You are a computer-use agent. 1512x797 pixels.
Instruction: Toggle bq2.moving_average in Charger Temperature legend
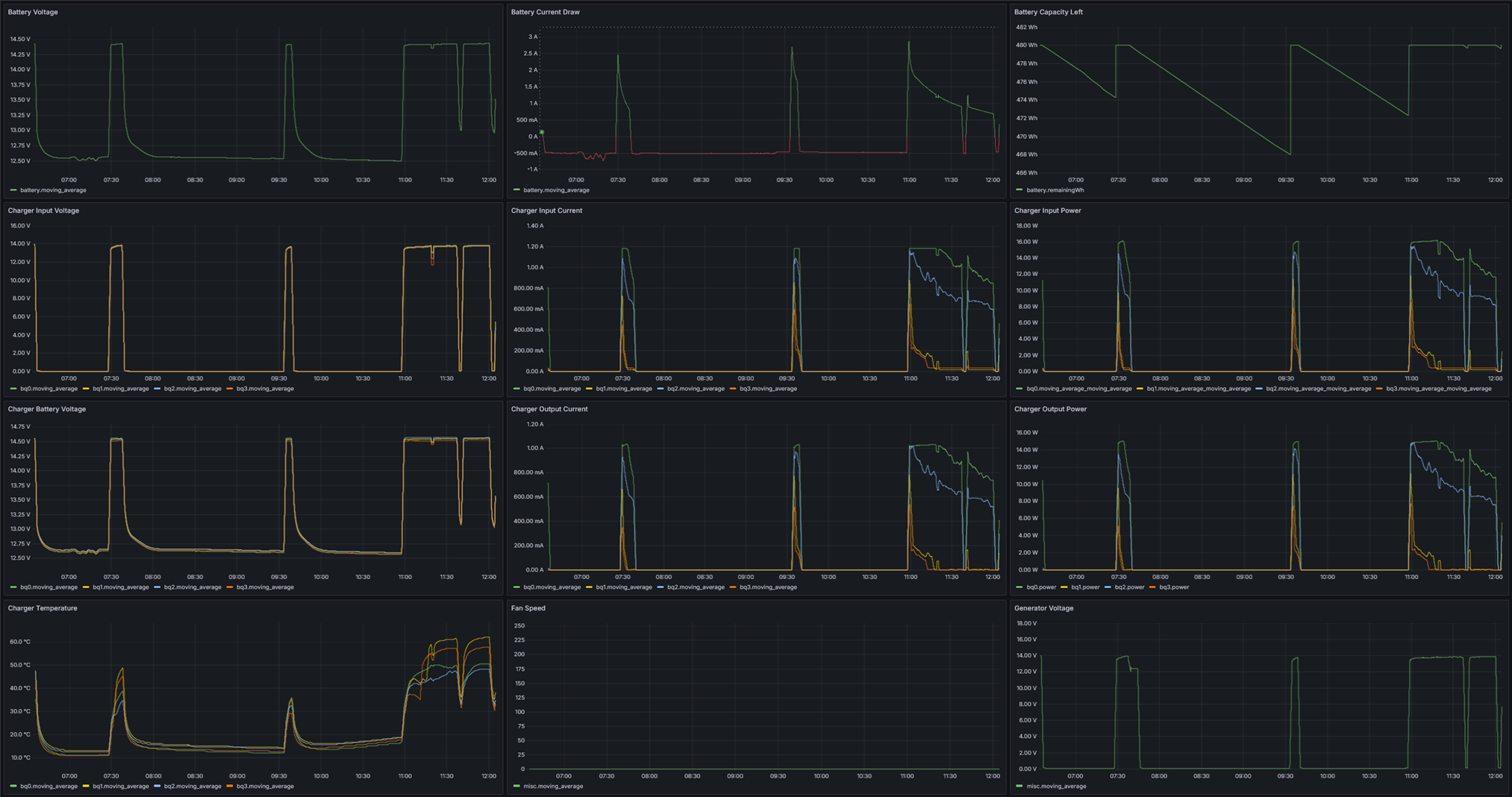[193, 787]
